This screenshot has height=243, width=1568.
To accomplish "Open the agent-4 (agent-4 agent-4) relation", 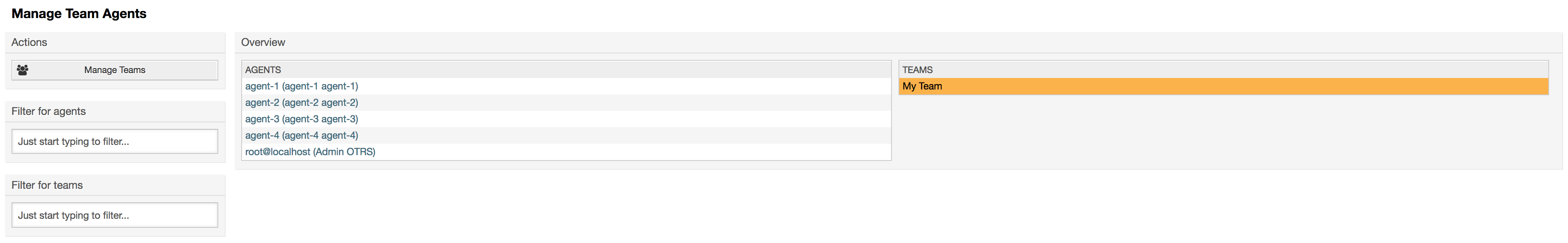I will click(x=301, y=136).
